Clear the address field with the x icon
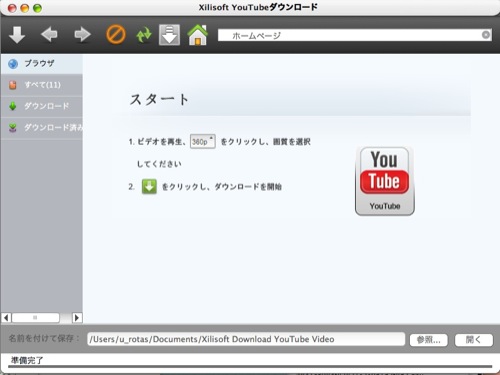 point(486,35)
